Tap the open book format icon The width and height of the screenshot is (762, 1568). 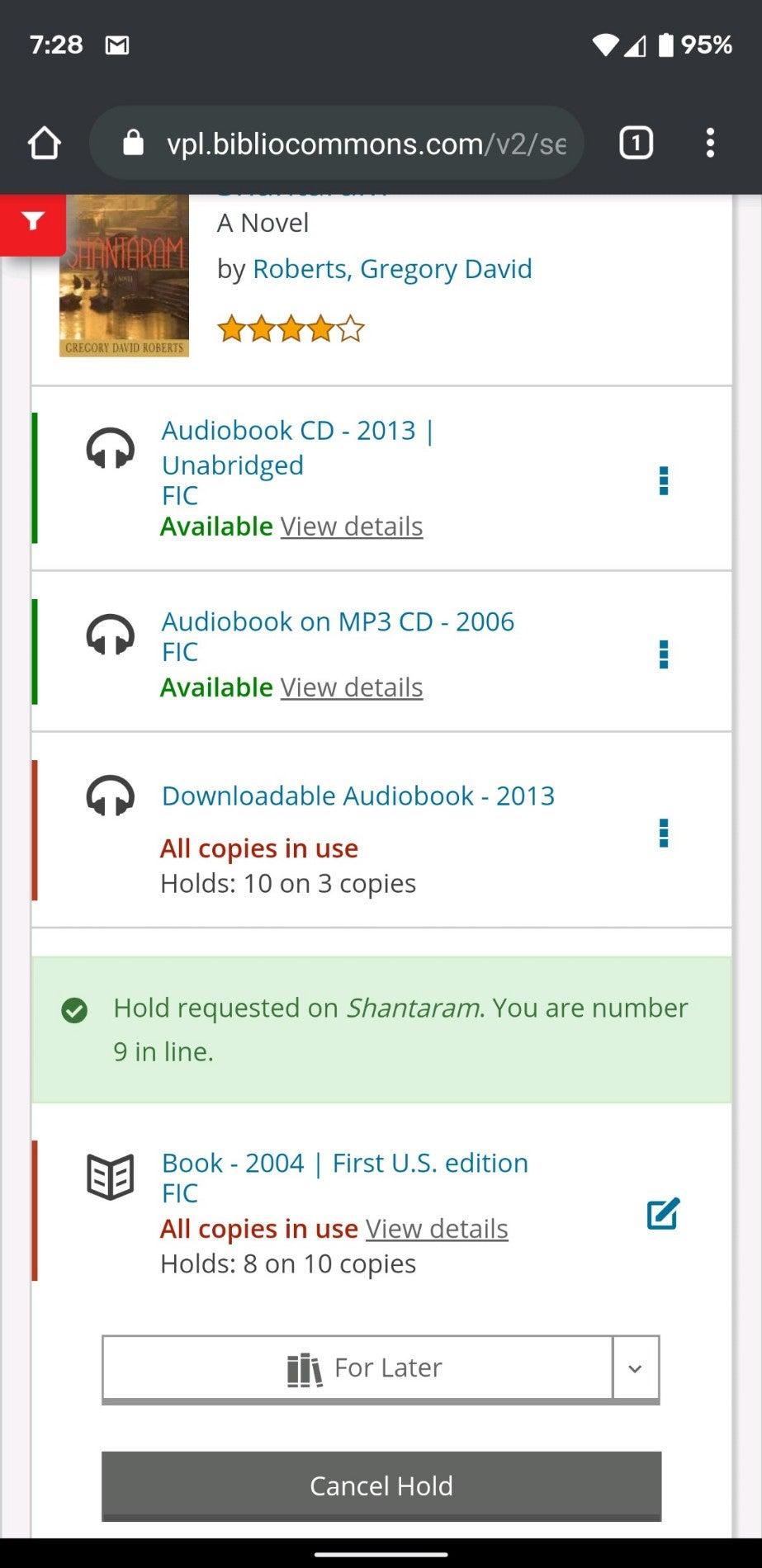pyautogui.click(x=111, y=1176)
